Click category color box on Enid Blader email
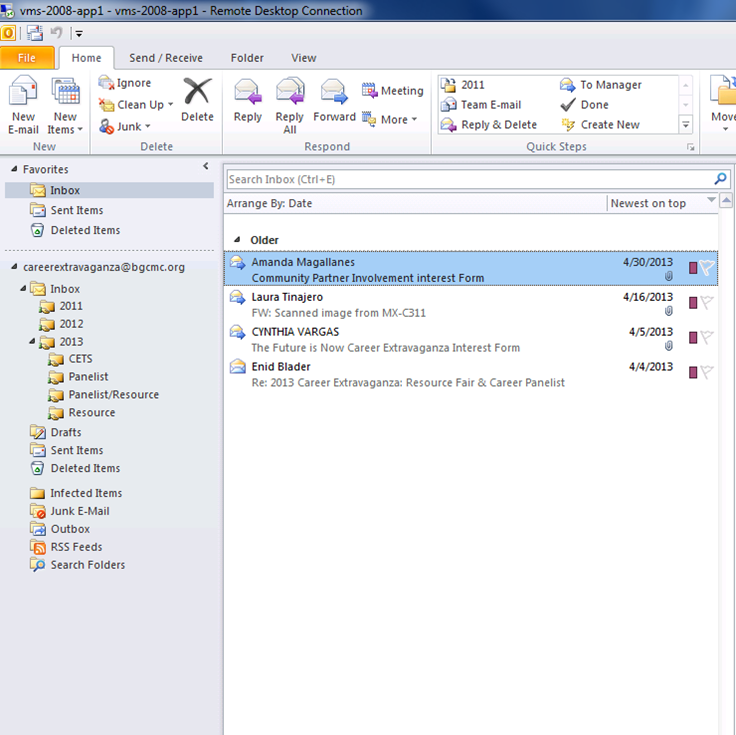The height and width of the screenshot is (735, 736). [693, 372]
